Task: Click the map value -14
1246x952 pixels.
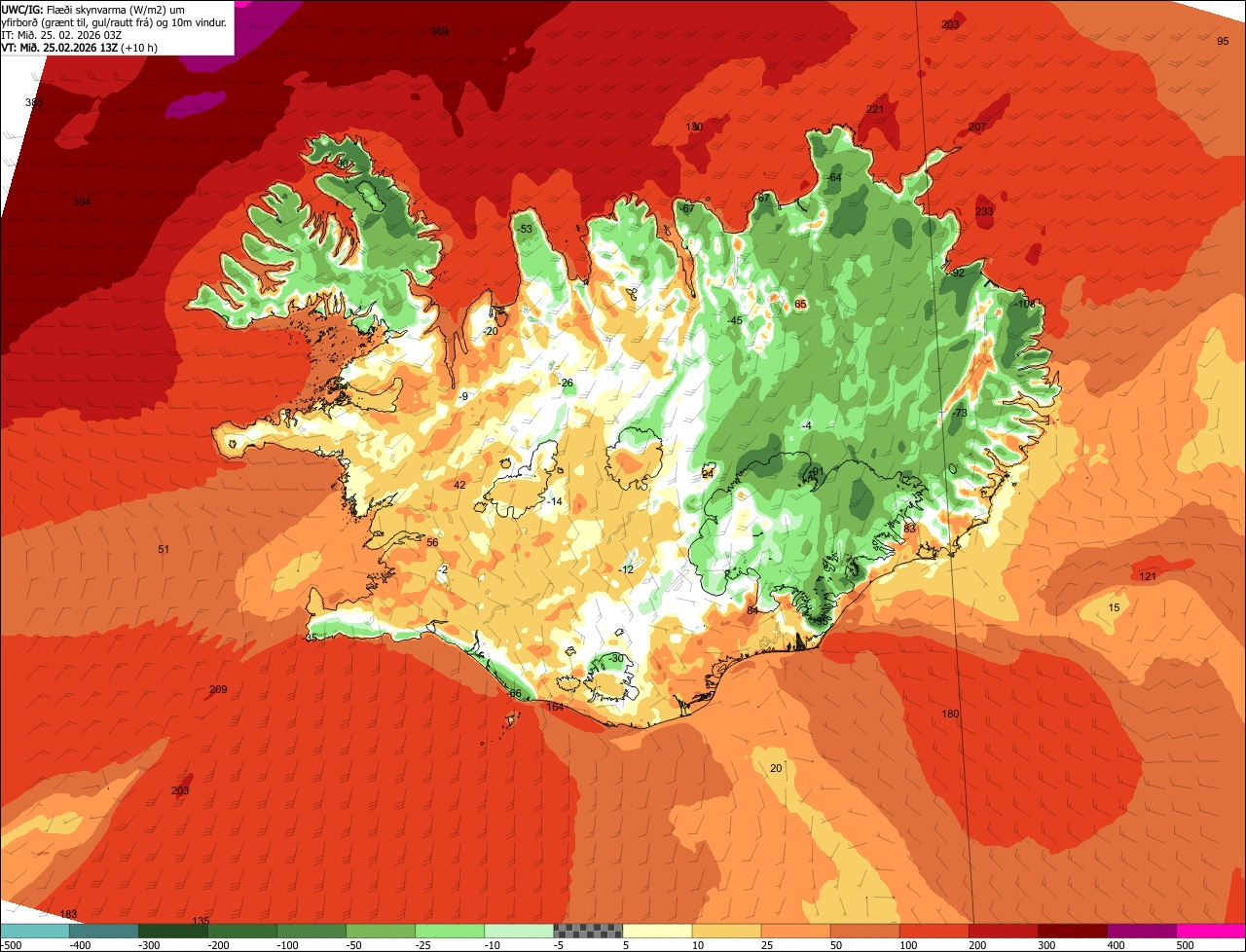Action: [x=556, y=501]
